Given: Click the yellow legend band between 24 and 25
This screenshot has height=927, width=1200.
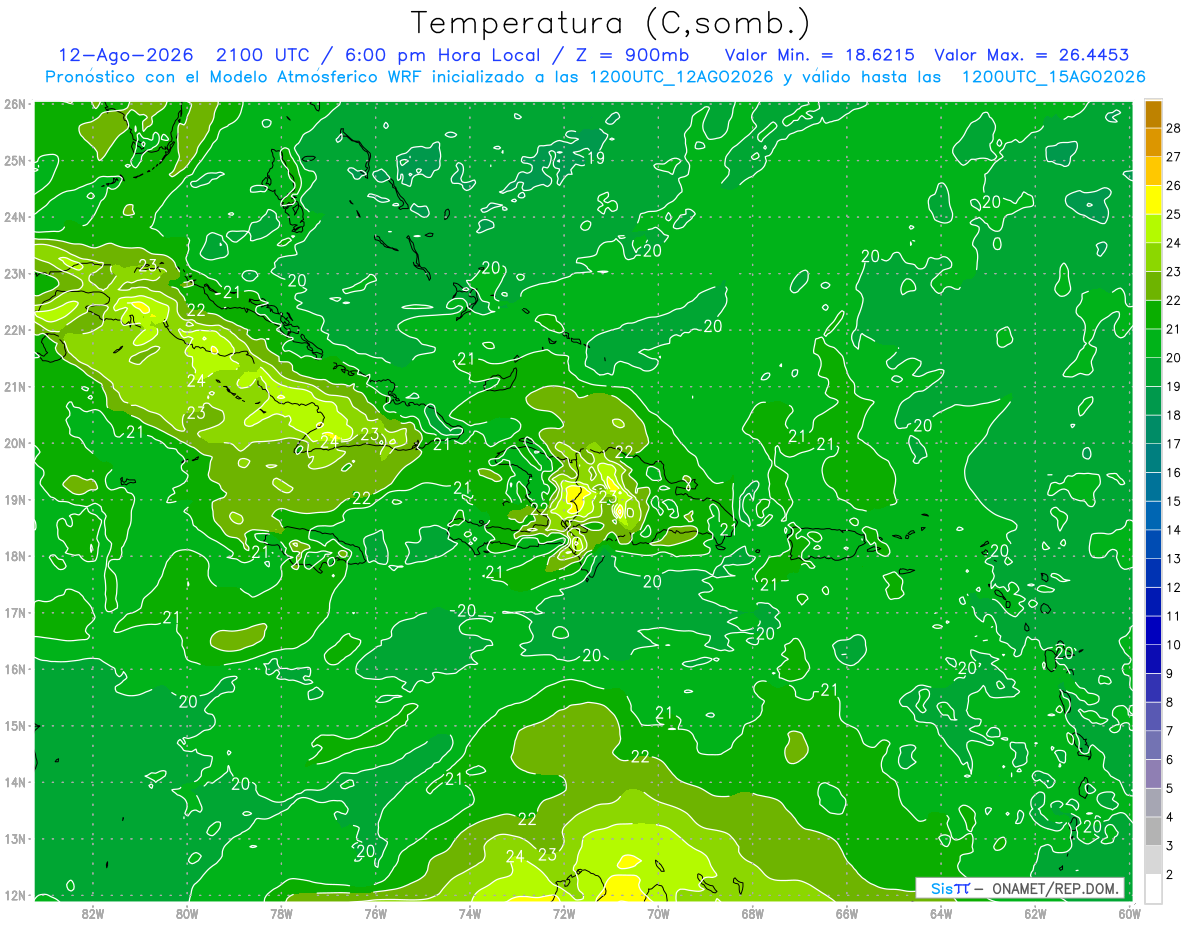Looking at the screenshot, I should [1153, 228].
